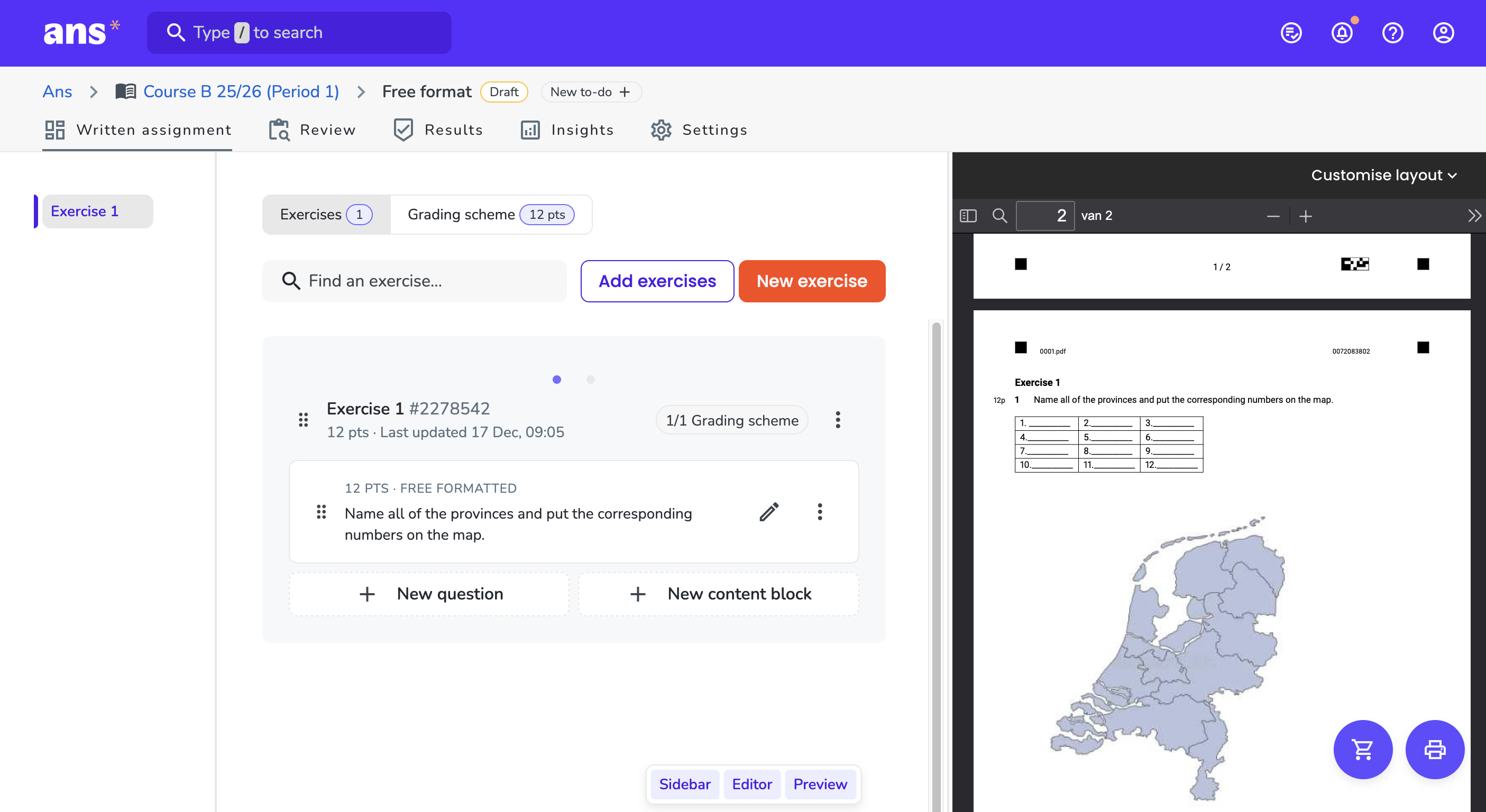Toggle PDF sidebar panel icon
The height and width of the screenshot is (812, 1486).
click(968, 216)
